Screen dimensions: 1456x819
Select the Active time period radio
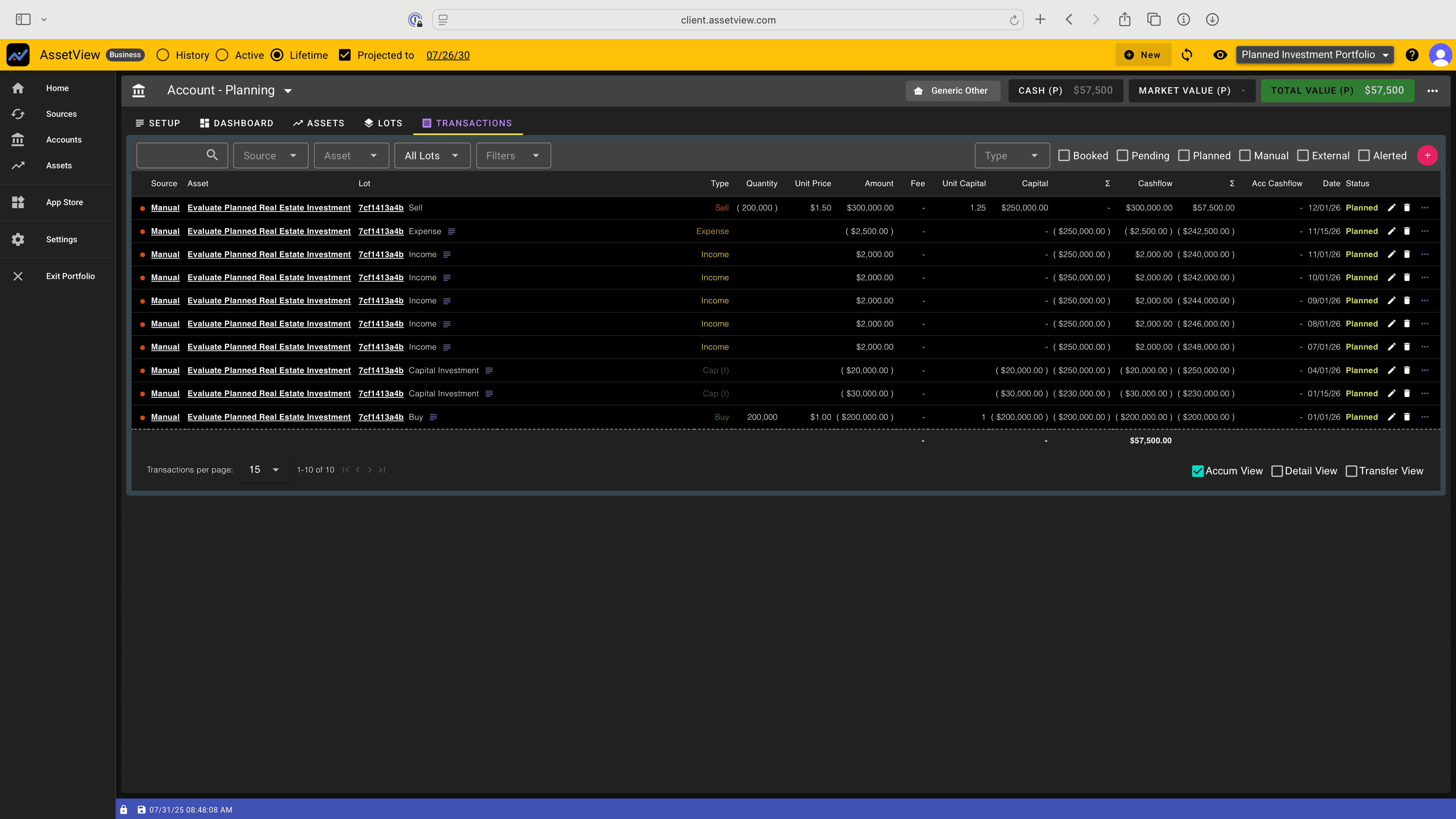223,55
